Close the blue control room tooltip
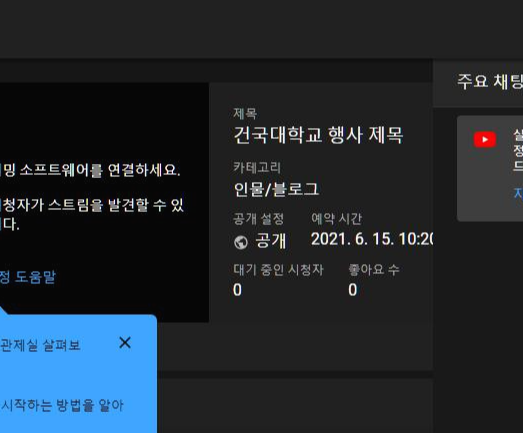Screen dimensions: 523x433 pos(125,343)
